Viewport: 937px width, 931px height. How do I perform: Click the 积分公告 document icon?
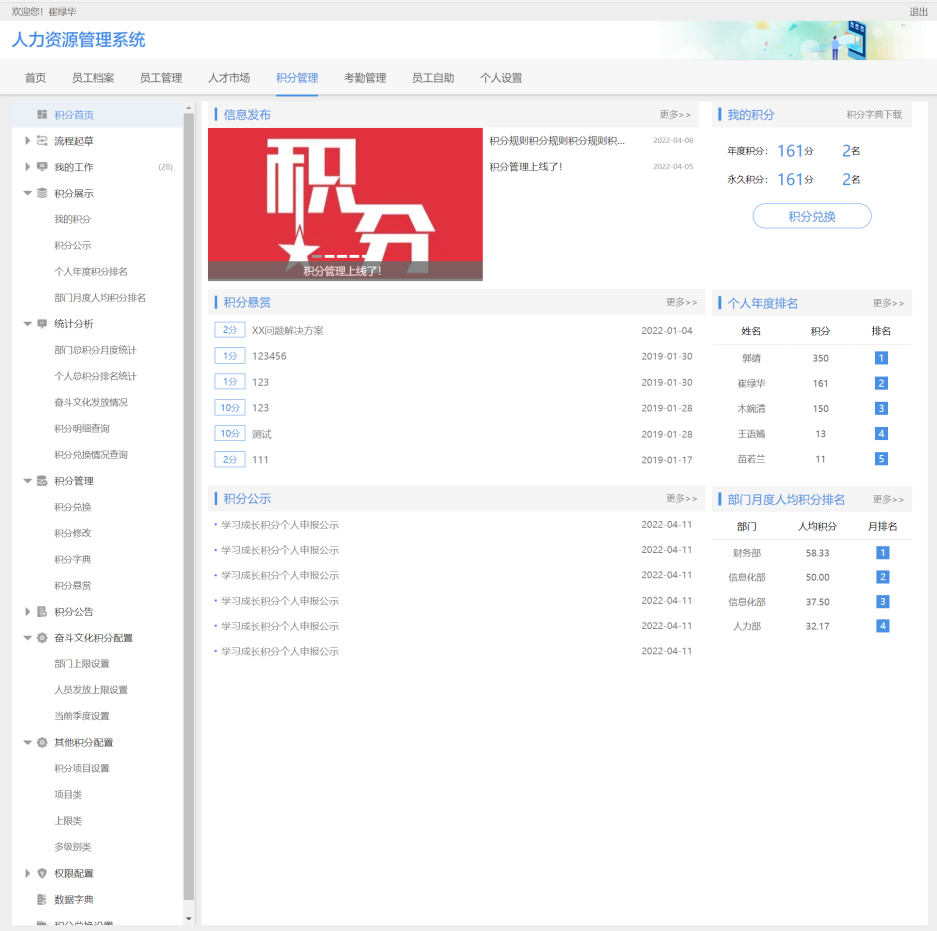click(42, 611)
